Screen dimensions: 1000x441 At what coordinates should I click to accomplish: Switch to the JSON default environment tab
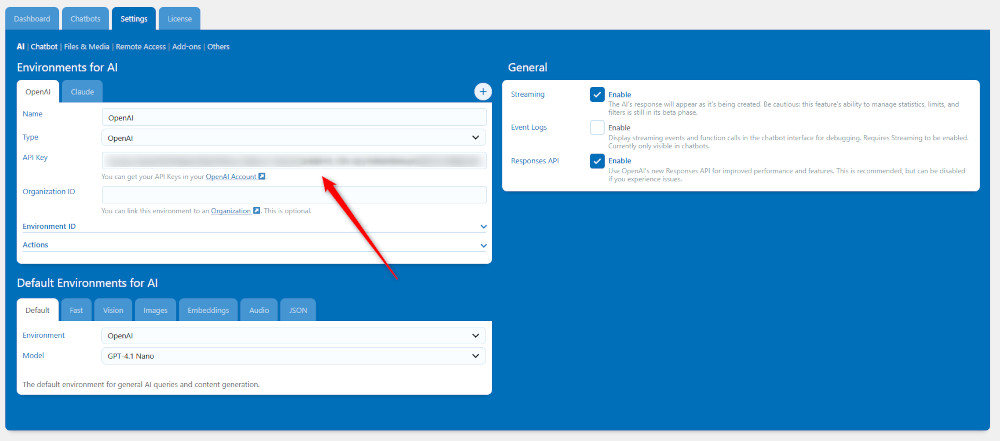point(298,310)
